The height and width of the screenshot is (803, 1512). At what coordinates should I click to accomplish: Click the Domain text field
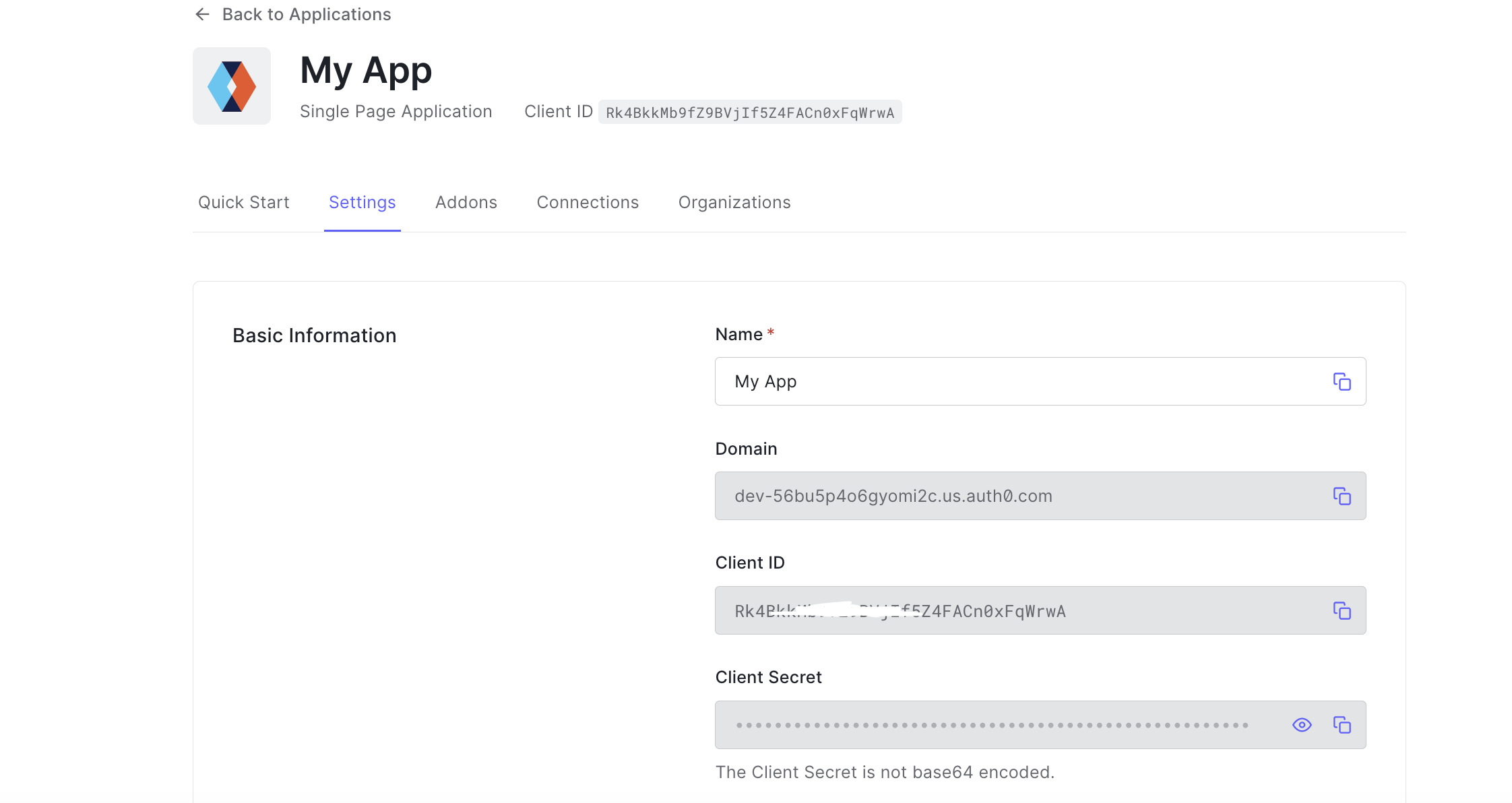(x=1011, y=496)
